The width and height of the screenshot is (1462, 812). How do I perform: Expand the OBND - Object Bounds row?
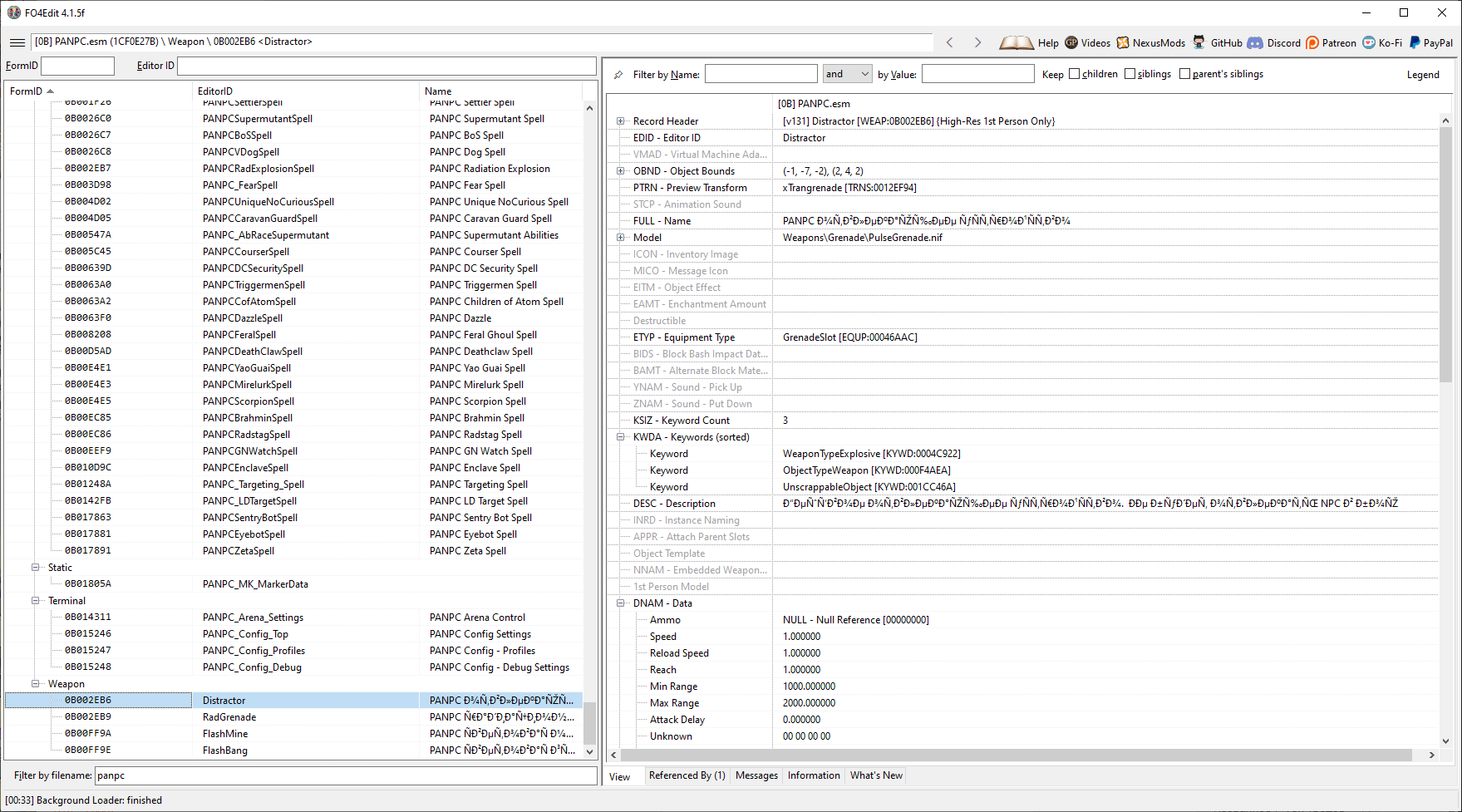coord(620,171)
